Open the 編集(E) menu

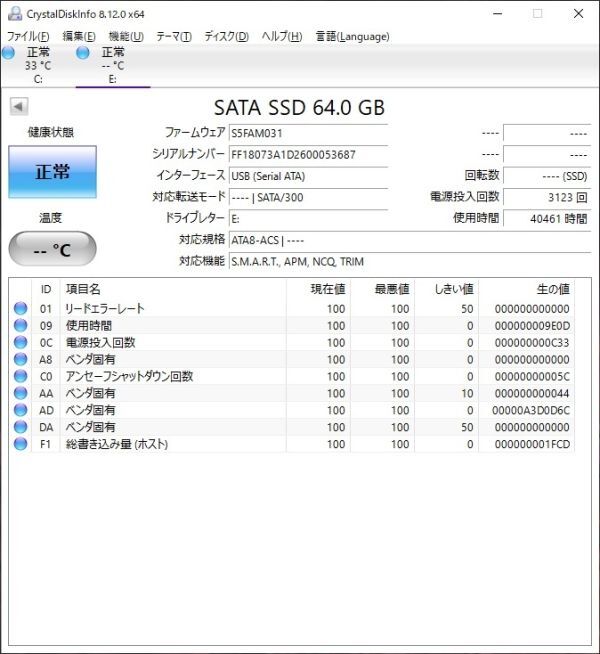79,37
